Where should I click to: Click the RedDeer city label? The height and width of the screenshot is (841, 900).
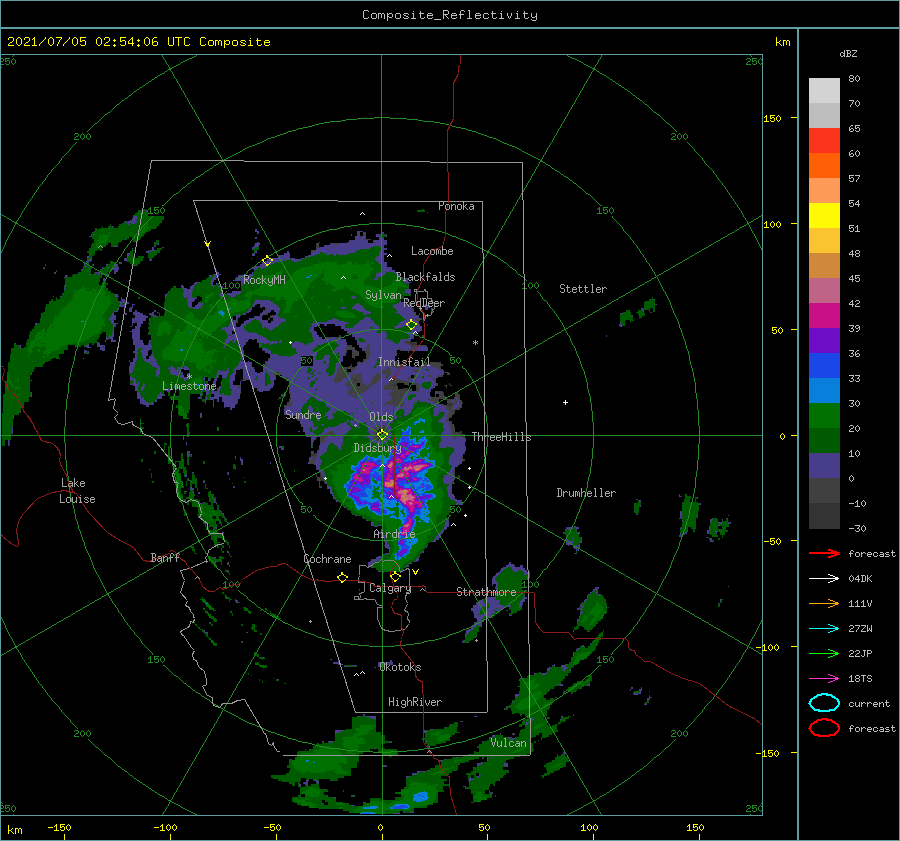pos(424,303)
